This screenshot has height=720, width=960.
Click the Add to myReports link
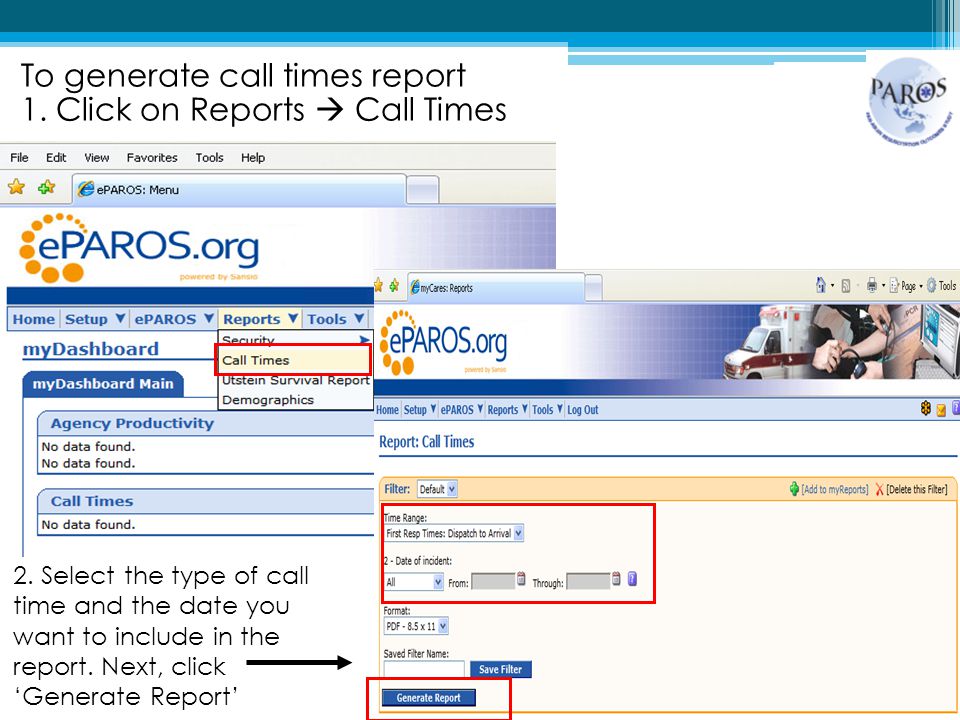pyautogui.click(x=834, y=489)
